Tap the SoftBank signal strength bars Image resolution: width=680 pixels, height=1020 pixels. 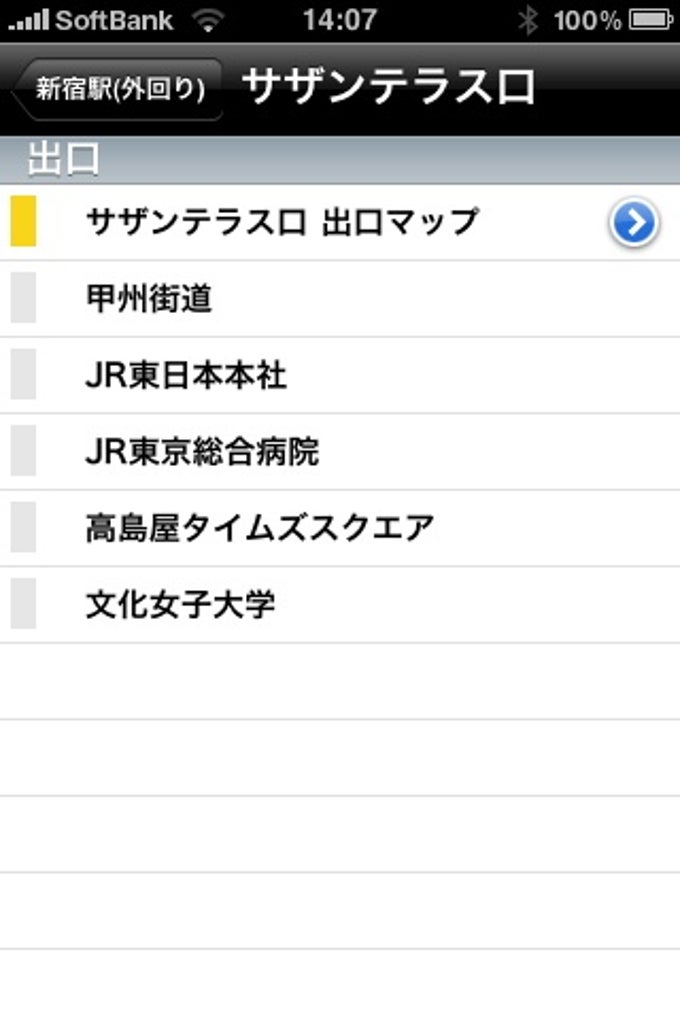pos(28,21)
